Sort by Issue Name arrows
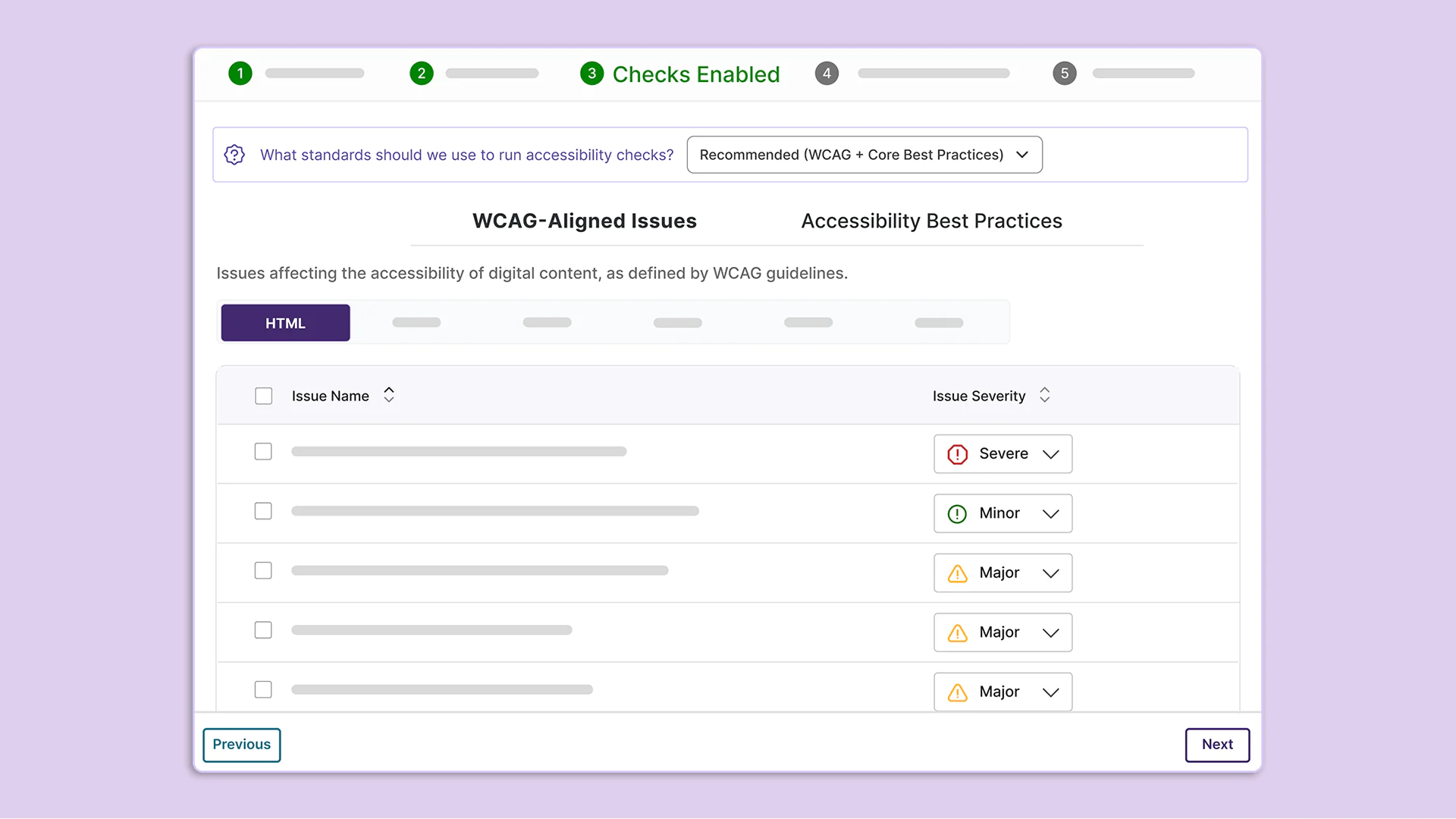The height and width of the screenshot is (819, 1456). point(389,395)
